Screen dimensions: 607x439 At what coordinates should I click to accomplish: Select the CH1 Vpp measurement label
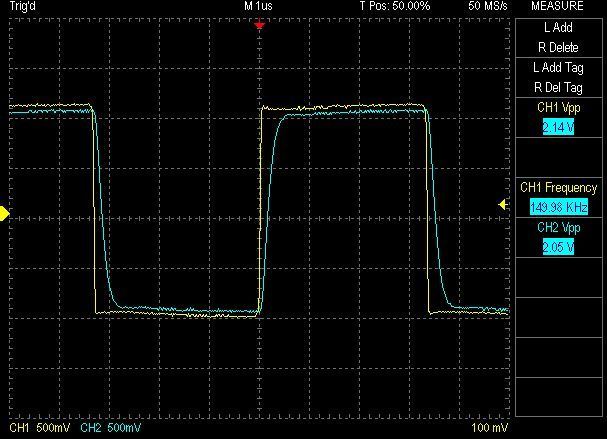(x=559, y=108)
